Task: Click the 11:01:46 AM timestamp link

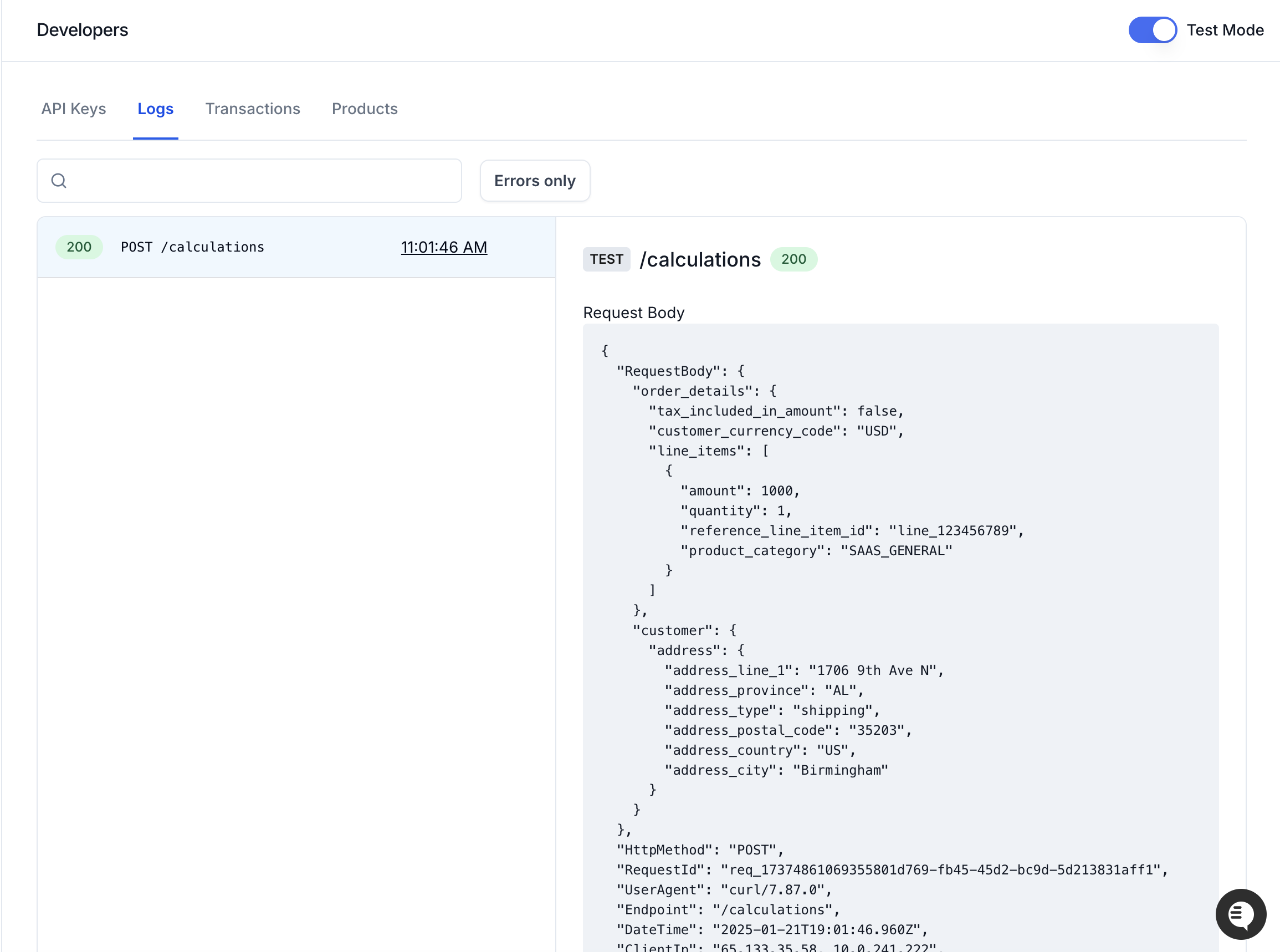Action: click(444, 247)
